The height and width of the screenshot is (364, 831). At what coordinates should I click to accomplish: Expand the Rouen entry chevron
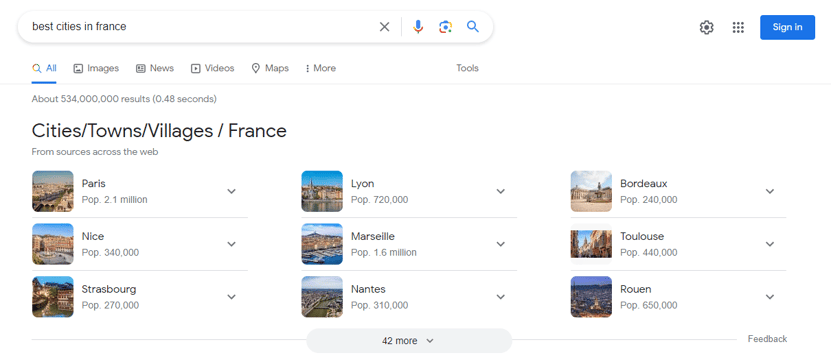point(770,297)
